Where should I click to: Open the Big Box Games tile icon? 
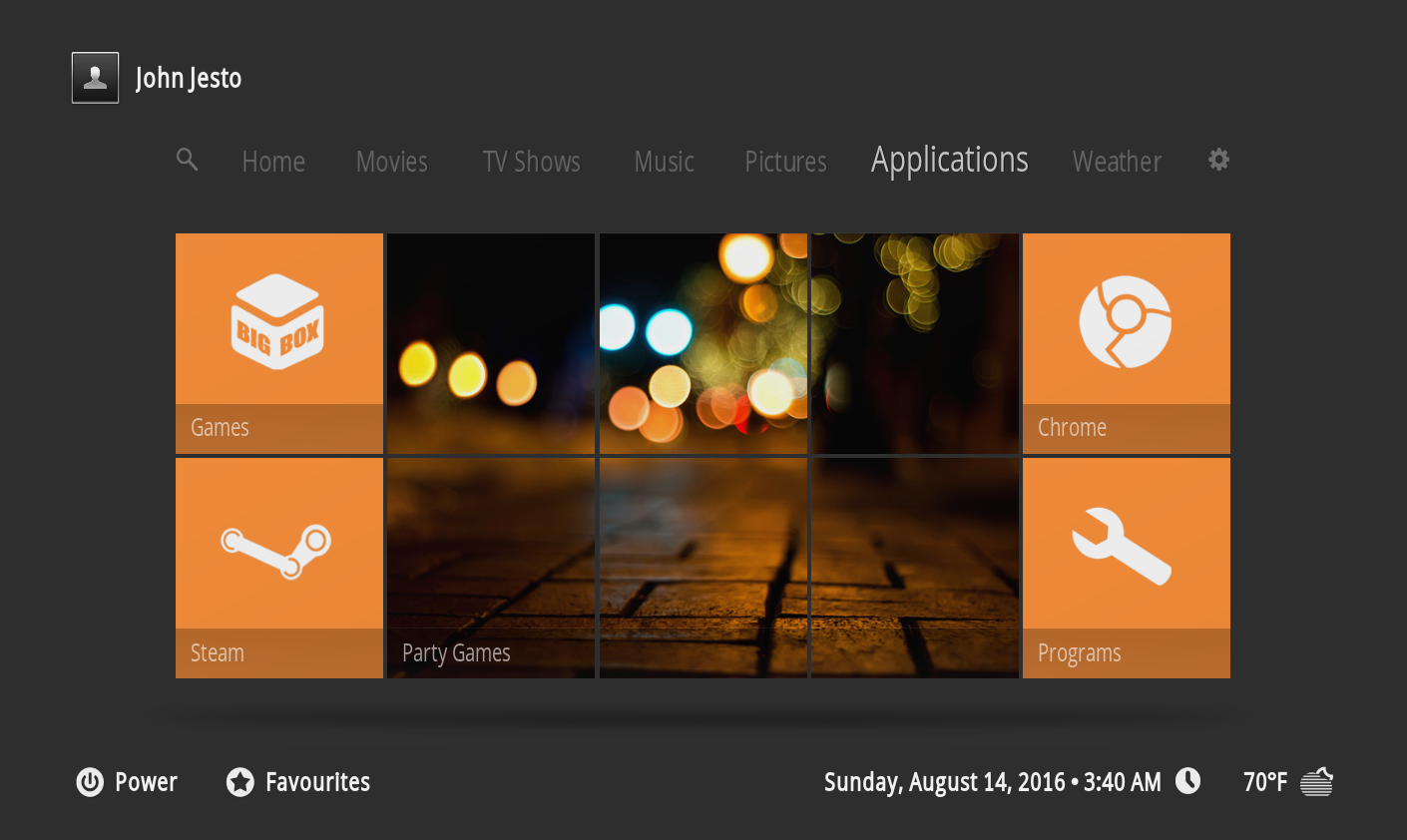pyautogui.click(x=278, y=321)
